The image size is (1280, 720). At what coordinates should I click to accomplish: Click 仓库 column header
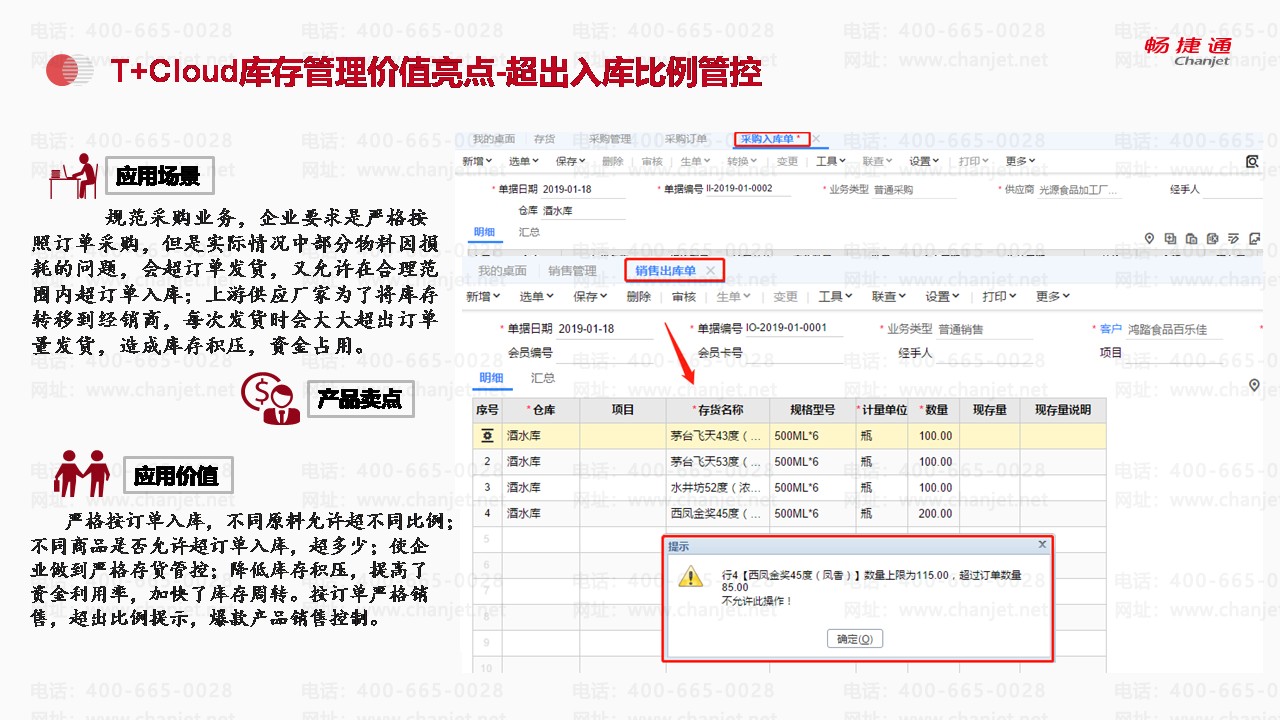tap(541, 410)
